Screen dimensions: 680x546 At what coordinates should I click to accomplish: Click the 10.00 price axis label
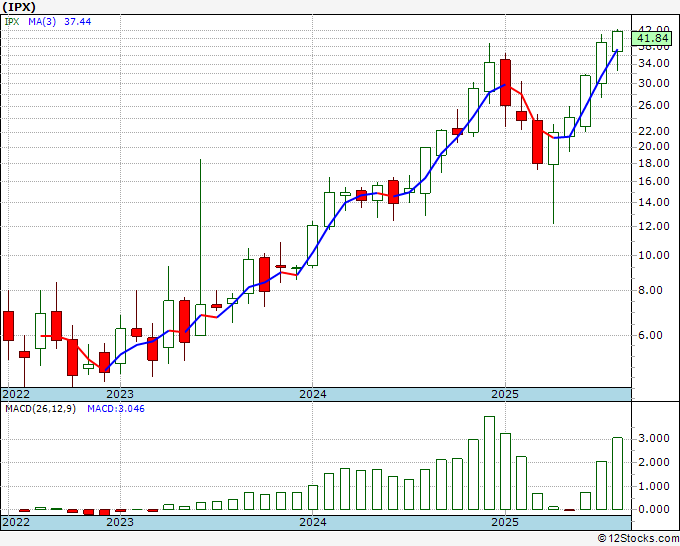pyautogui.click(x=655, y=255)
